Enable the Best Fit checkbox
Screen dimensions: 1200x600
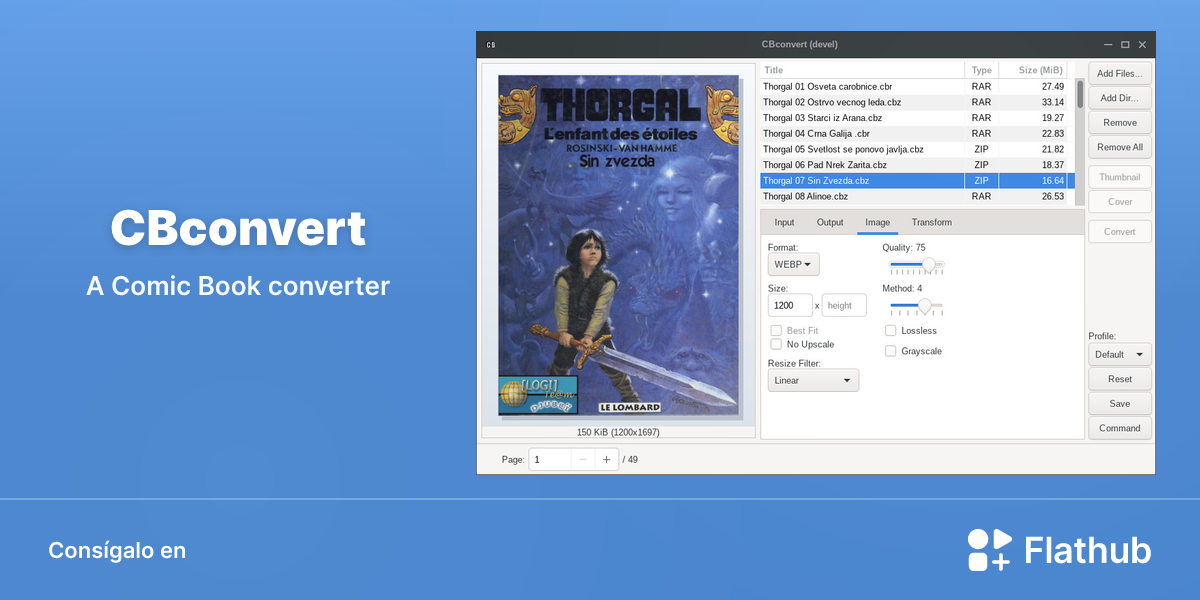tap(776, 330)
